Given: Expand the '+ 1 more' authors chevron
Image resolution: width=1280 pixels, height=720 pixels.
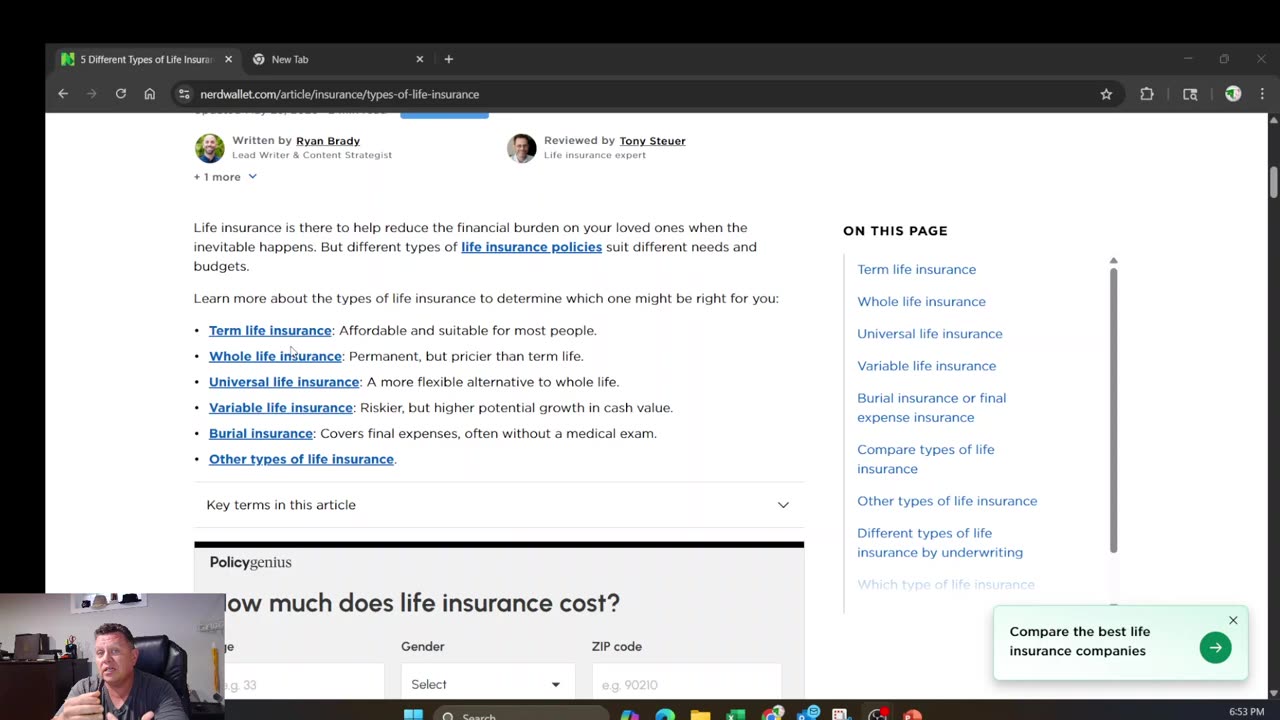Looking at the screenshot, I should point(252,177).
